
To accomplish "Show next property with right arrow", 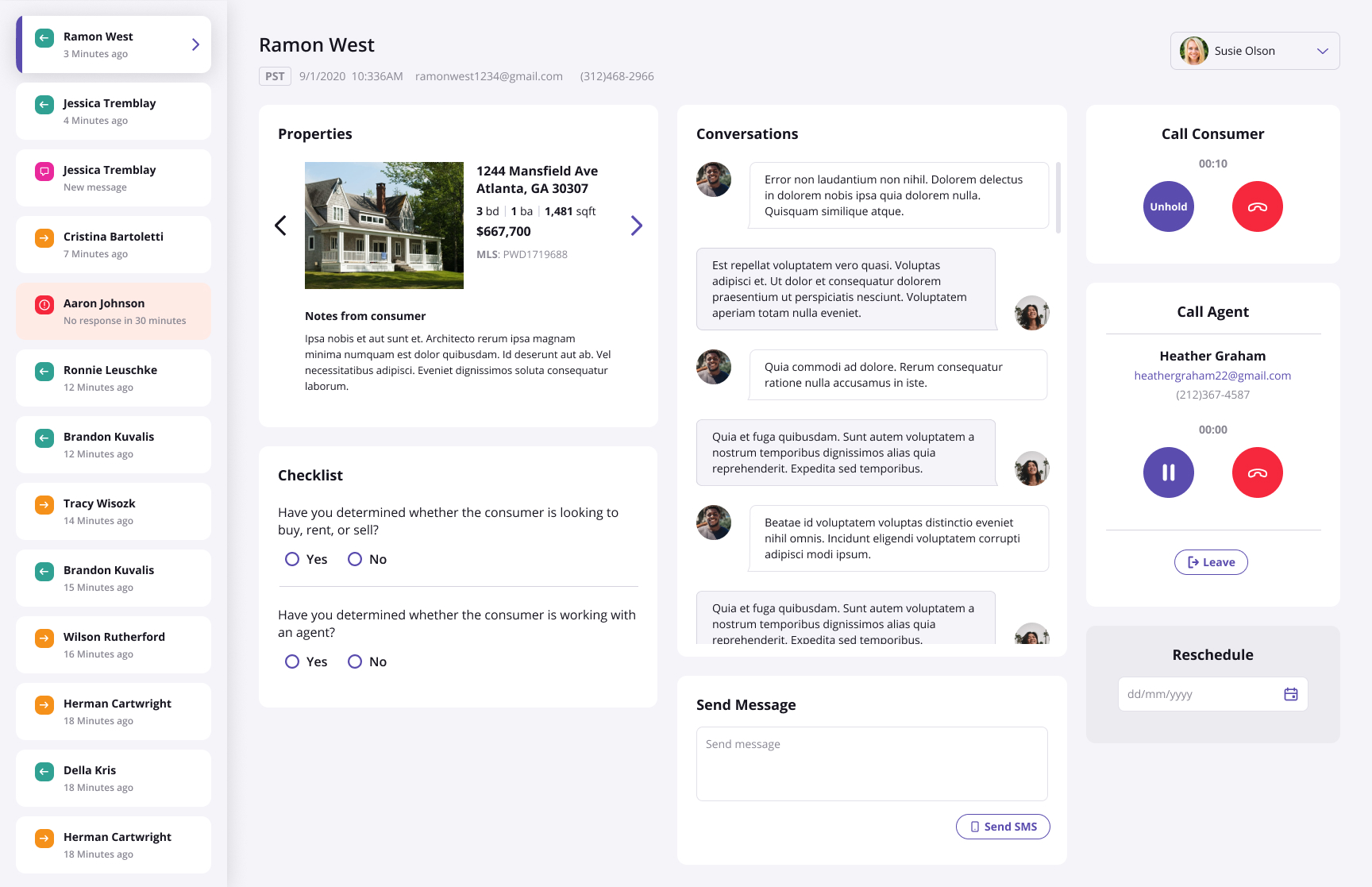I will 636,226.
